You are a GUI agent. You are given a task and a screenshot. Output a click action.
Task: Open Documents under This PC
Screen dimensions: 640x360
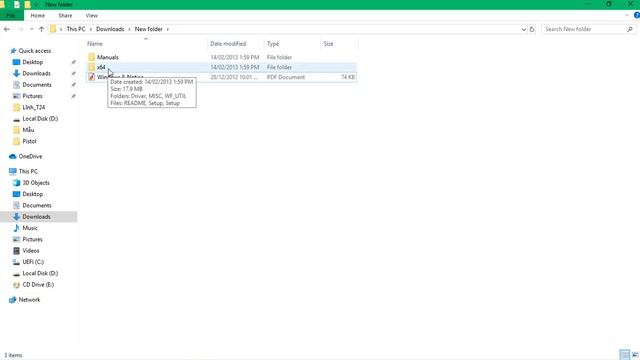(x=37, y=205)
